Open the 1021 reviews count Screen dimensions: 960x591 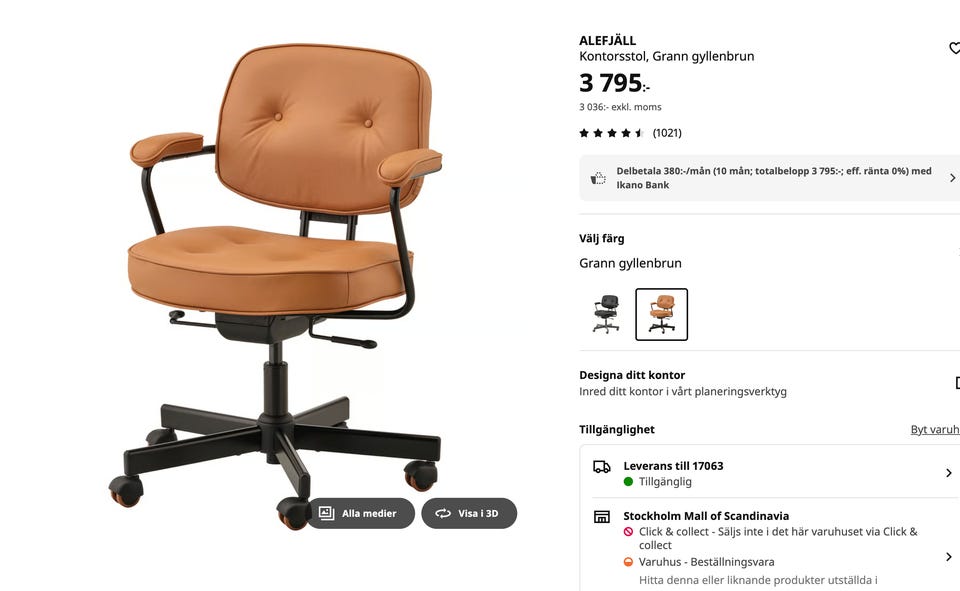pyautogui.click(x=667, y=133)
